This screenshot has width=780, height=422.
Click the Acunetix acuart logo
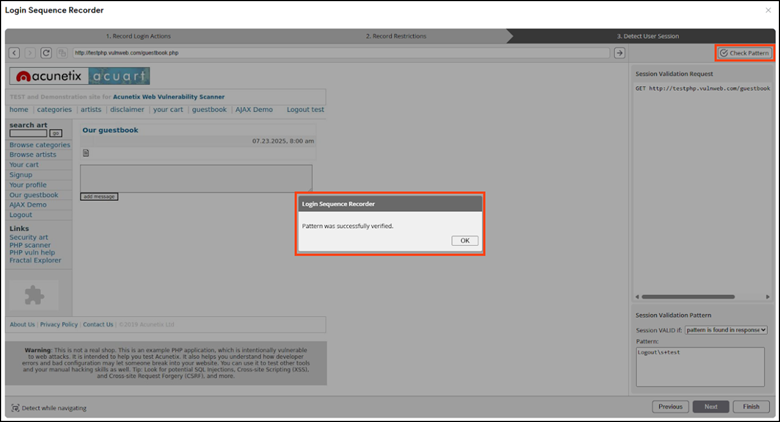80,76
